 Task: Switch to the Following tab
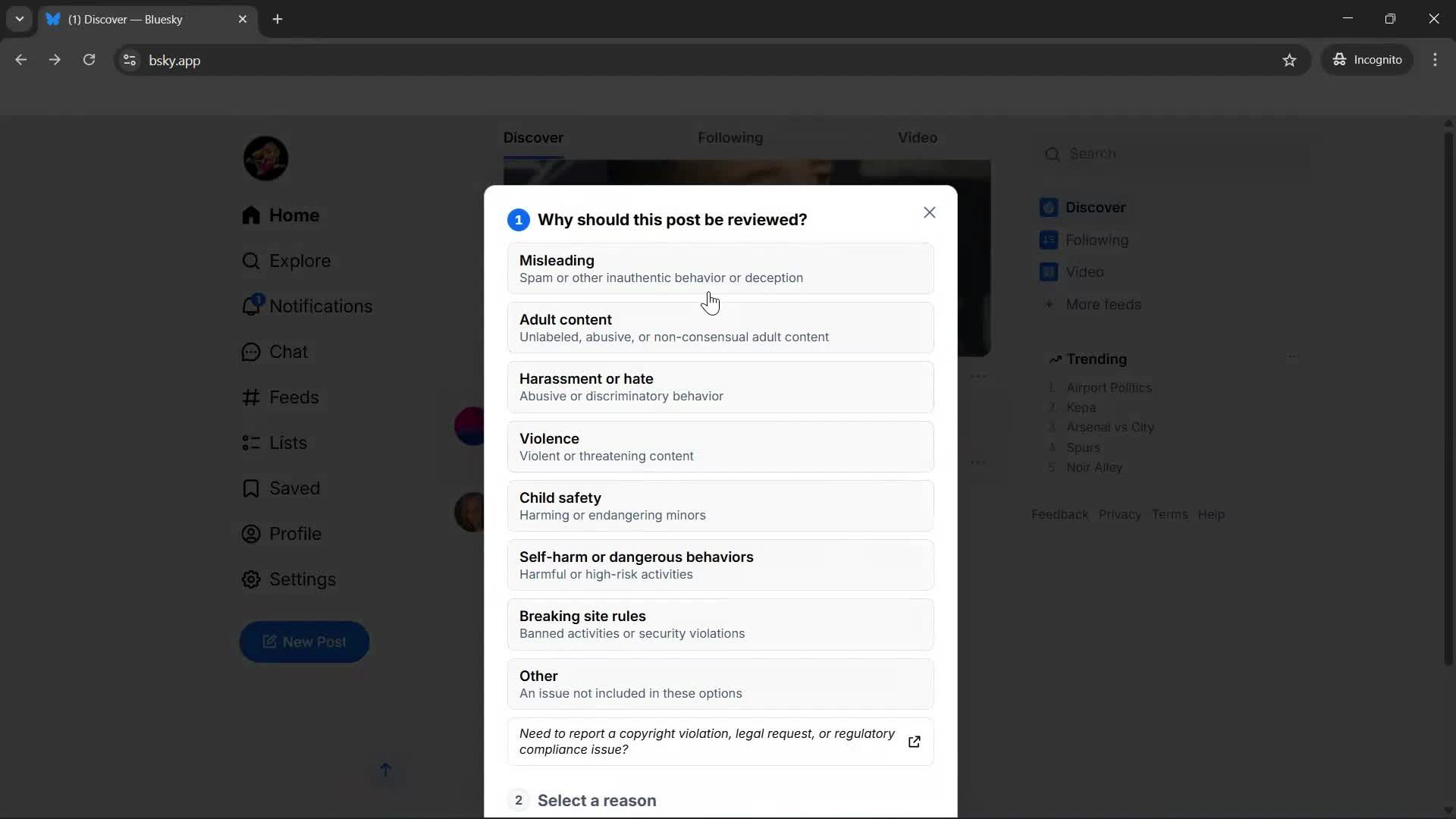(730, 137)
